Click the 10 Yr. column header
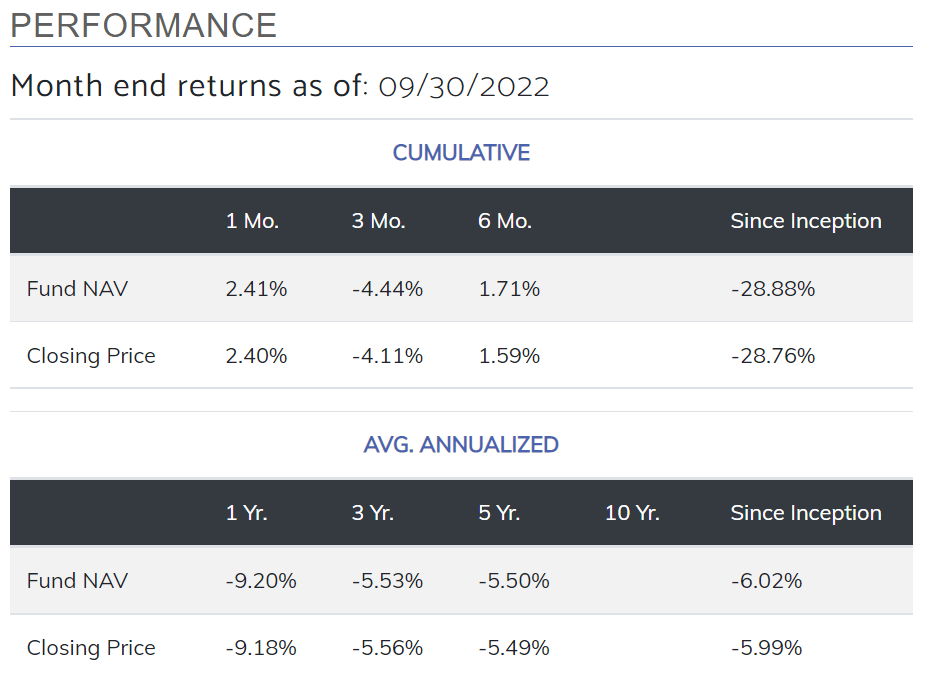 [632, 513]
